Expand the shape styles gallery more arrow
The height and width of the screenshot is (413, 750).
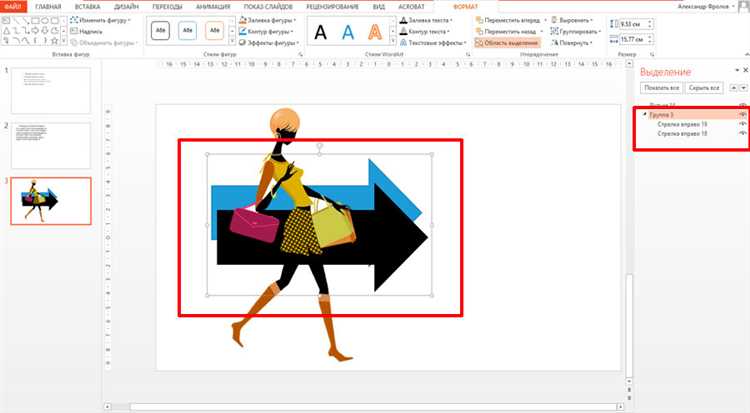[232, 42]
